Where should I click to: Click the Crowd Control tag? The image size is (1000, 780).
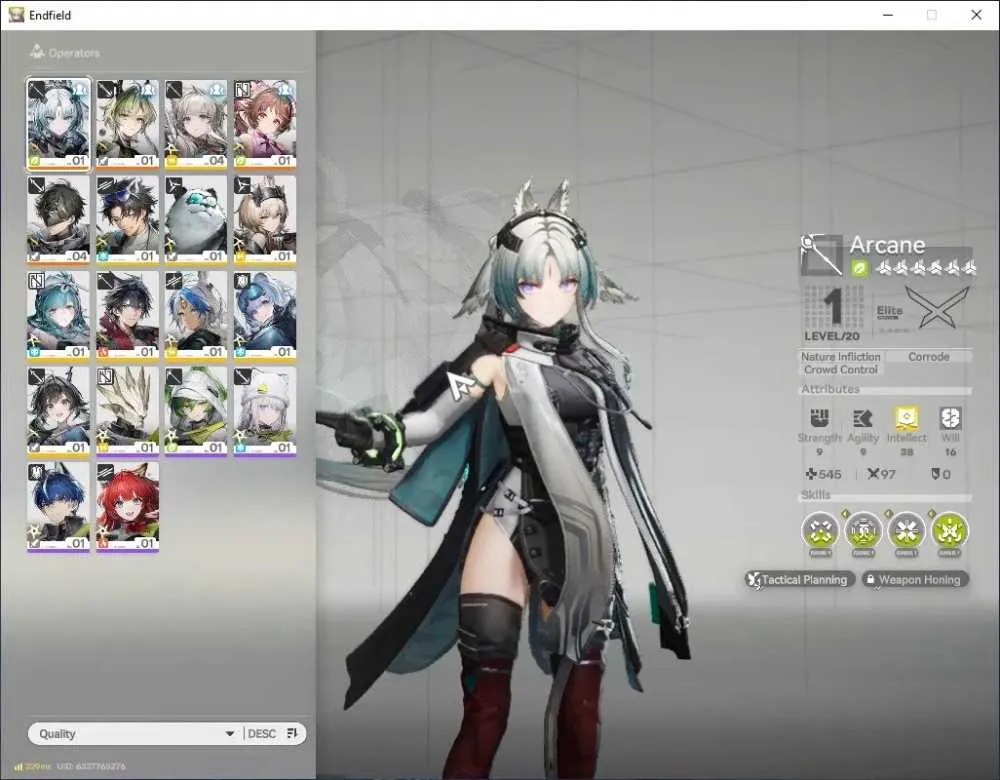[x=841, y=370]
